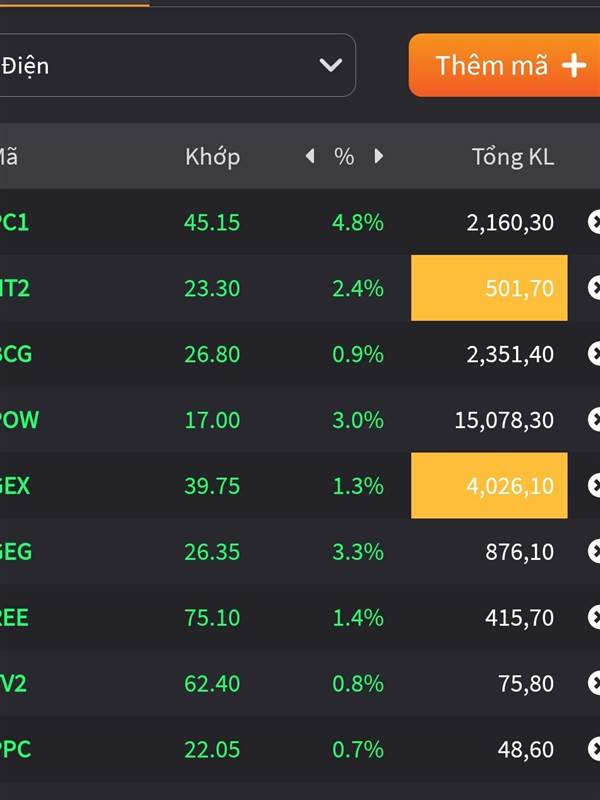
Task: Click the % column header label
Action: 344,157
